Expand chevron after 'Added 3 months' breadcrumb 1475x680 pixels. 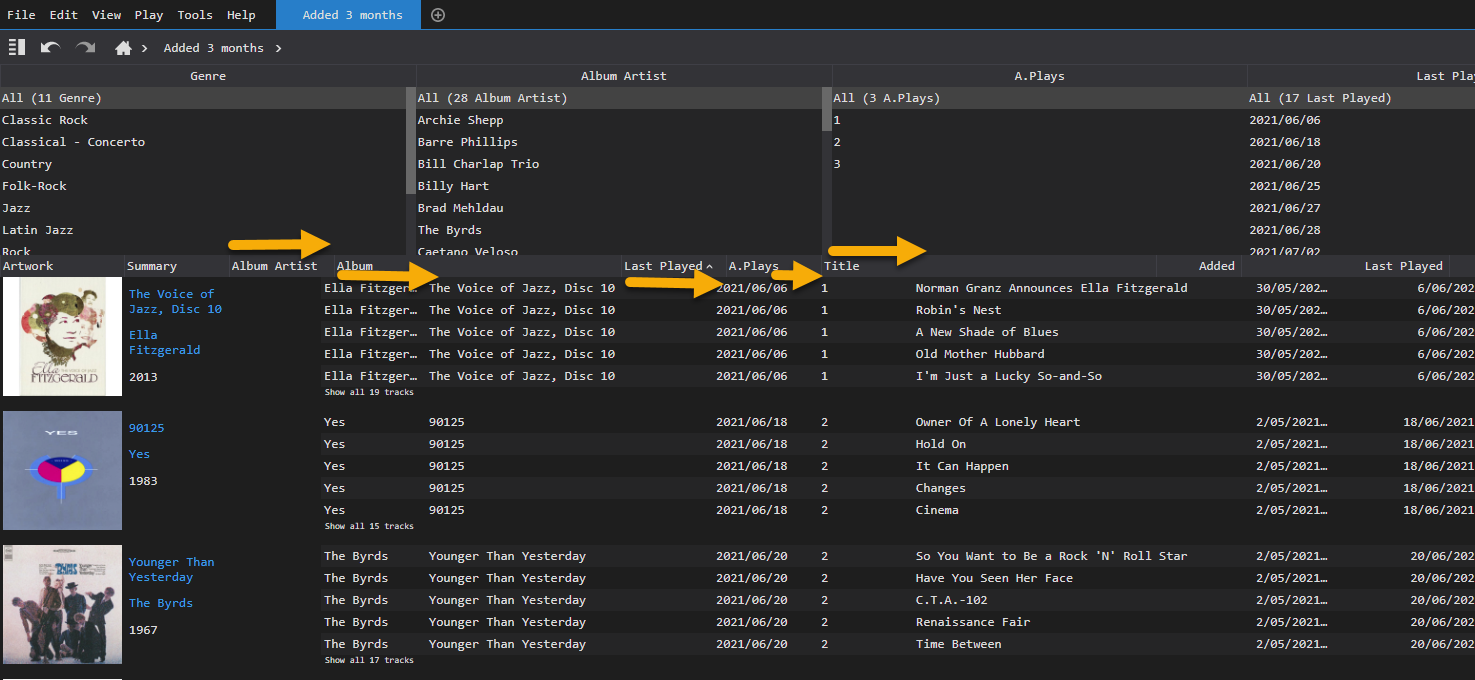click(279, 48)
